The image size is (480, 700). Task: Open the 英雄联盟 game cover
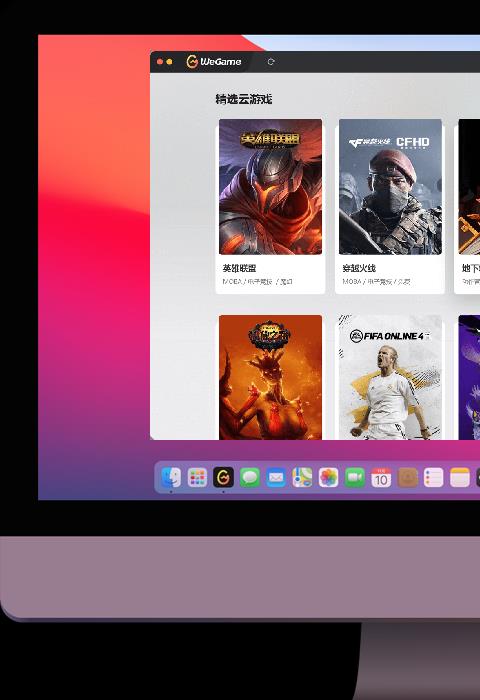(270, 187)
